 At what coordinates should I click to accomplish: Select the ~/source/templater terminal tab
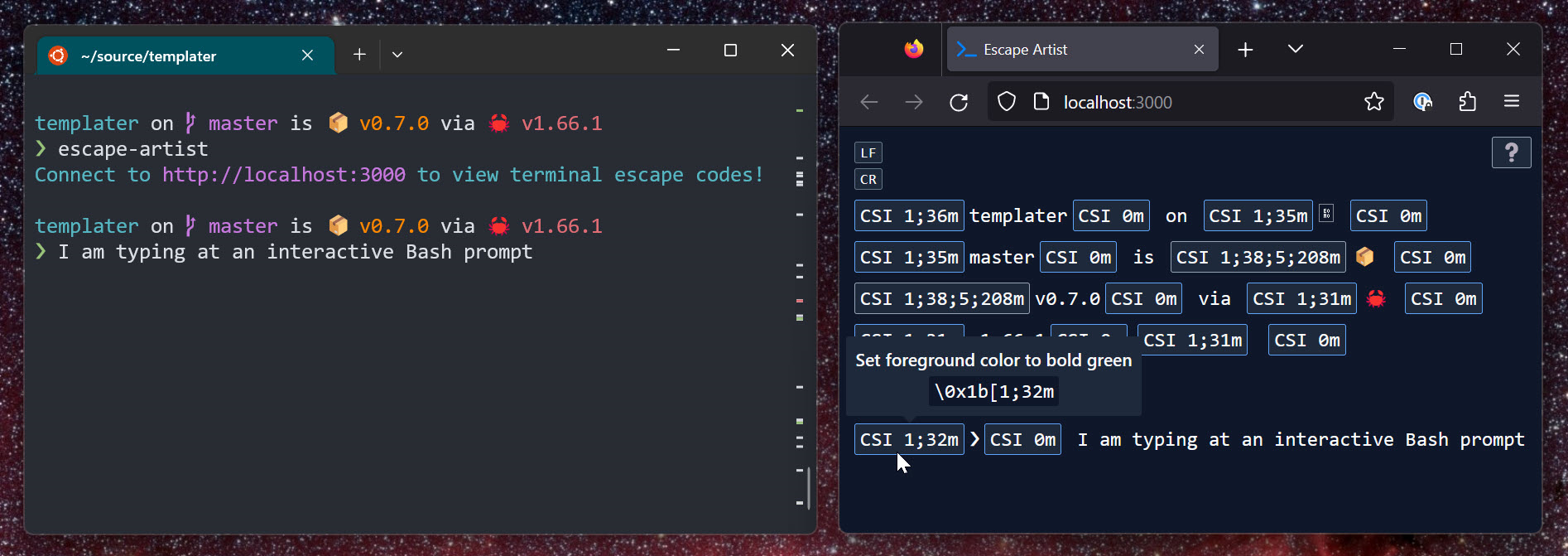(166, 56)
